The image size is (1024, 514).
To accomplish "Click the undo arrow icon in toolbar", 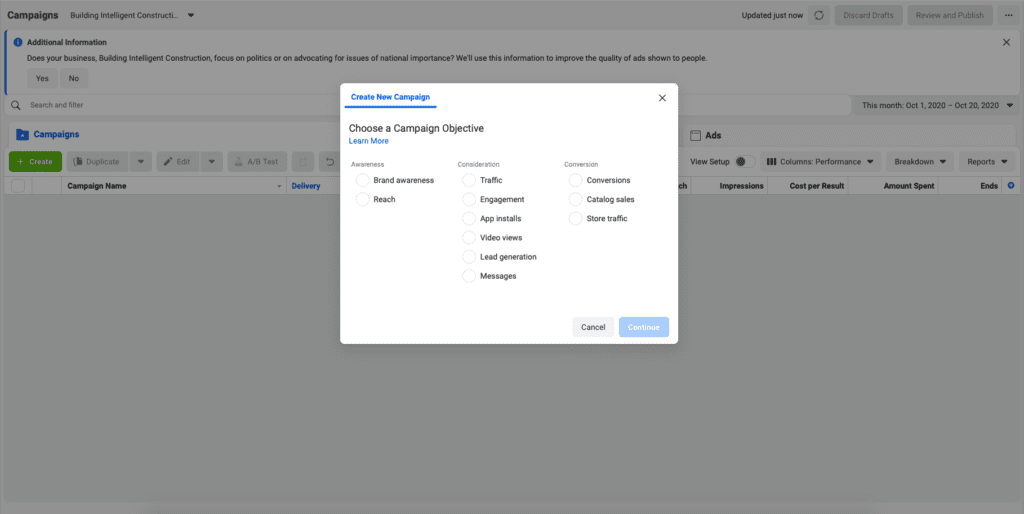I will point(330,162).
